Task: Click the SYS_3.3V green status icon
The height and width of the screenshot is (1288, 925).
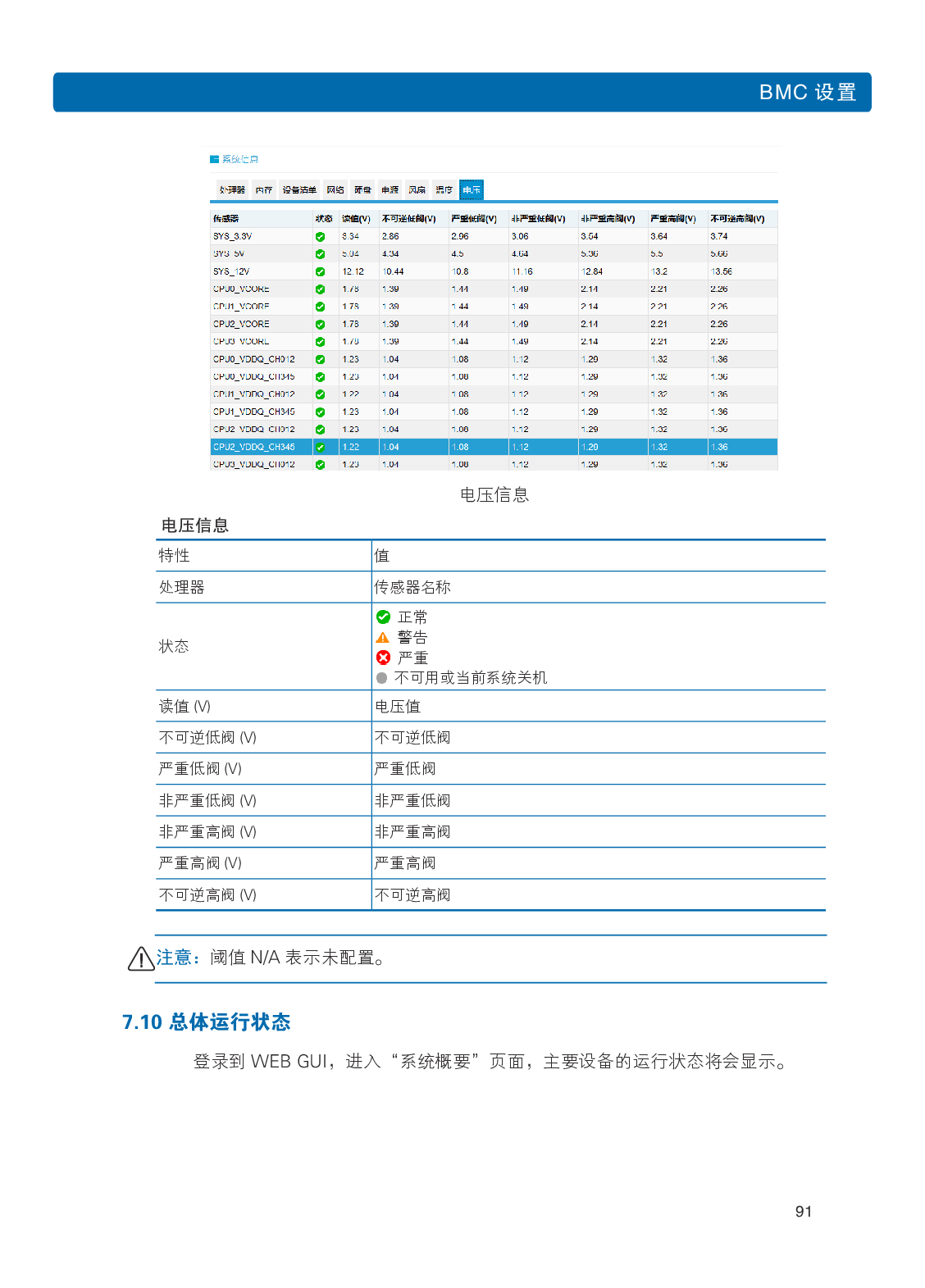Action: pos(320,237)
